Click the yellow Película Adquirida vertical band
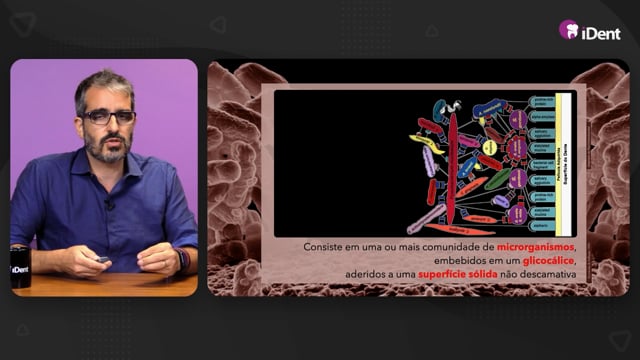This screenshot has height=360, width=640. coord(559,164)
